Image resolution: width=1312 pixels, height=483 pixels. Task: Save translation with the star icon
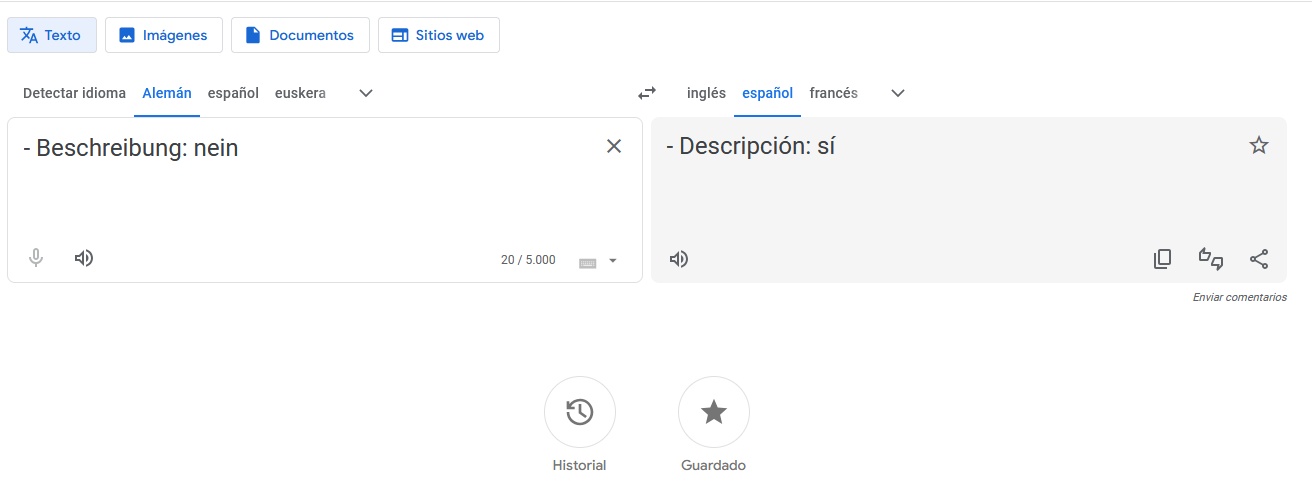coord(1259,146)
